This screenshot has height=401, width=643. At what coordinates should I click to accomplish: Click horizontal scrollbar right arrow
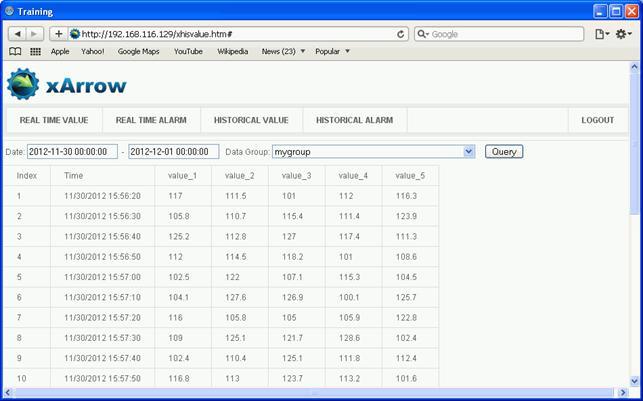[x=622, y=392]
